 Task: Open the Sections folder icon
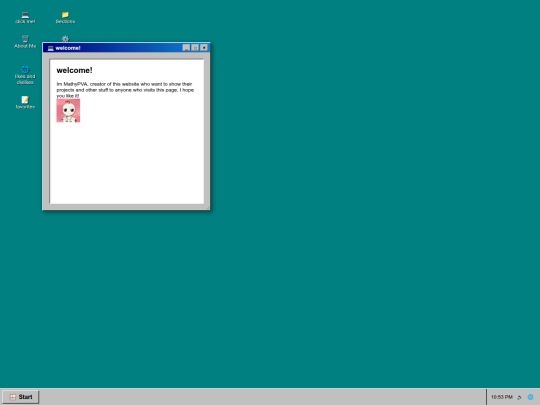65,18
